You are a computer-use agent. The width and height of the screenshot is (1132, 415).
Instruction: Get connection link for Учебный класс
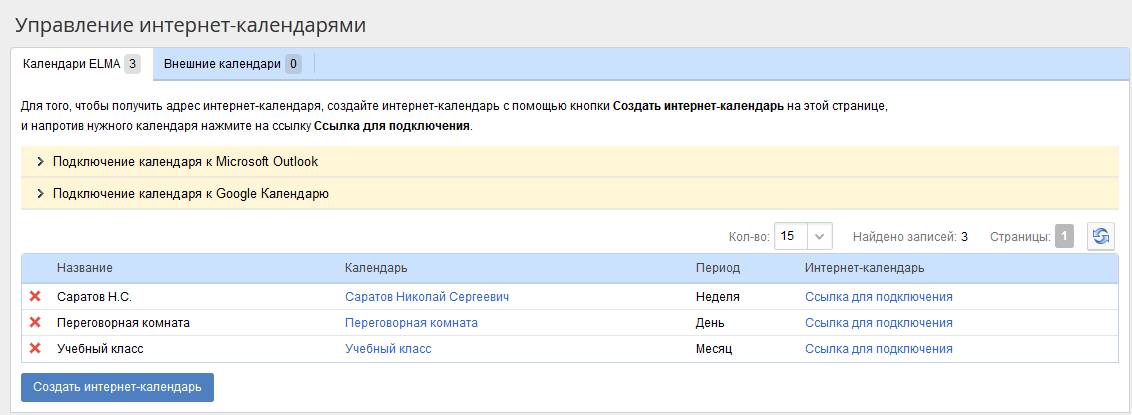pyautogui.click(x=878, y=349)
